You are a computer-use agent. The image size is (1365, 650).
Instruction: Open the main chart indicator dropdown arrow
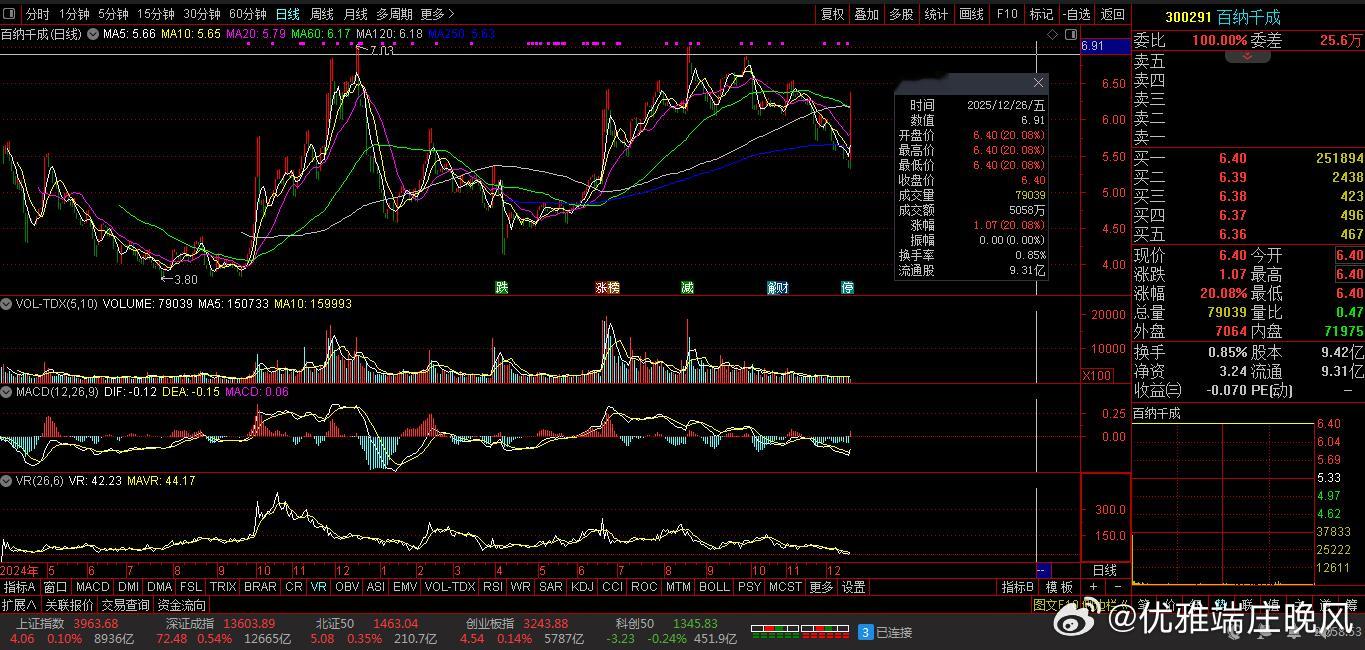[93, 34]
